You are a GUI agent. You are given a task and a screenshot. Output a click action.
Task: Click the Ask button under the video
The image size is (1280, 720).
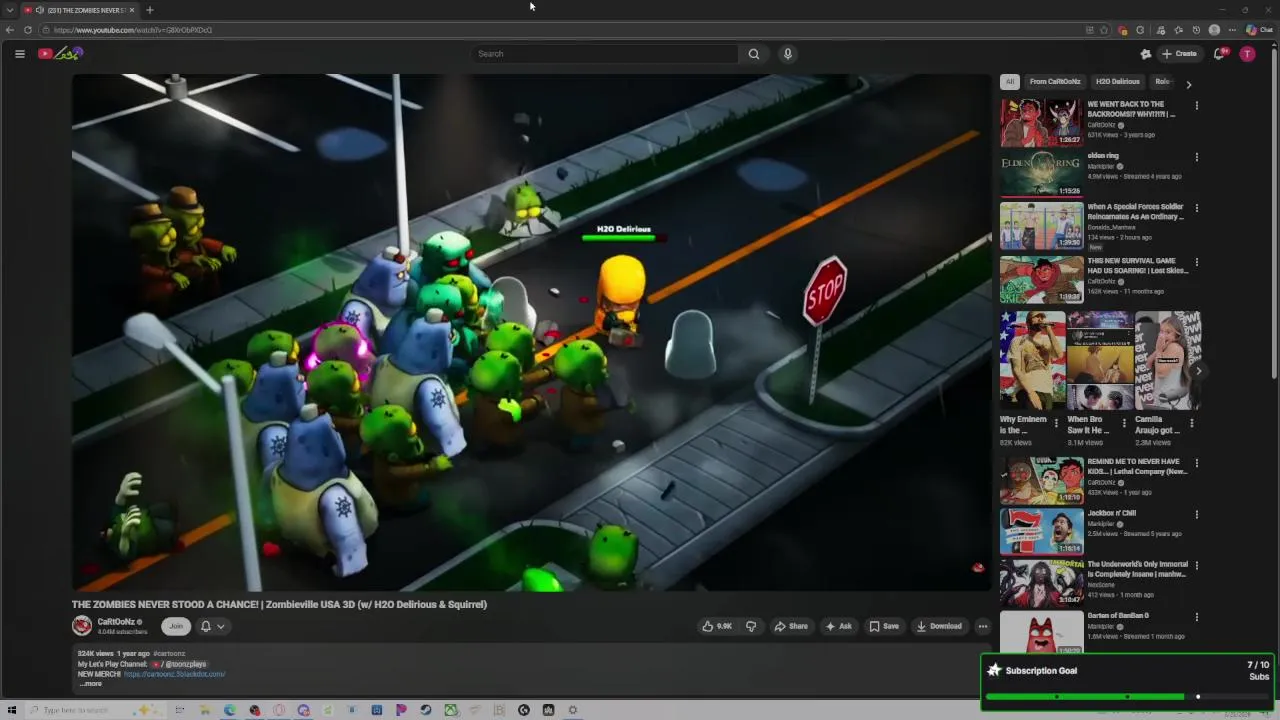click(x=838, y=626)
